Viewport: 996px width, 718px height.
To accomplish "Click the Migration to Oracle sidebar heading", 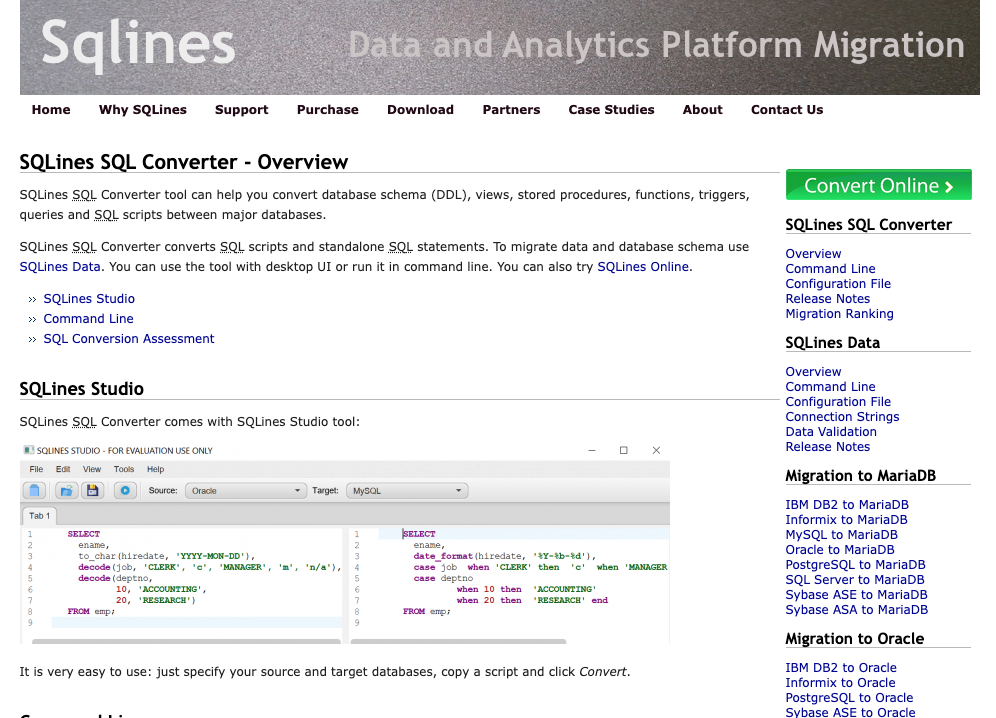I will coord(854,639).
